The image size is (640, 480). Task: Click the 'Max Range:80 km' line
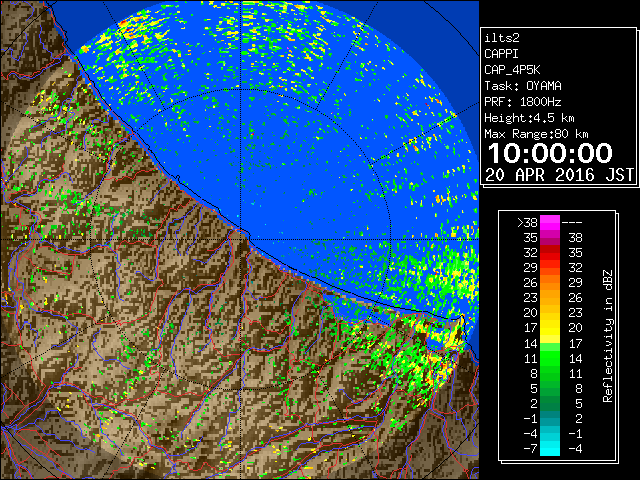(x=536, y=134)
